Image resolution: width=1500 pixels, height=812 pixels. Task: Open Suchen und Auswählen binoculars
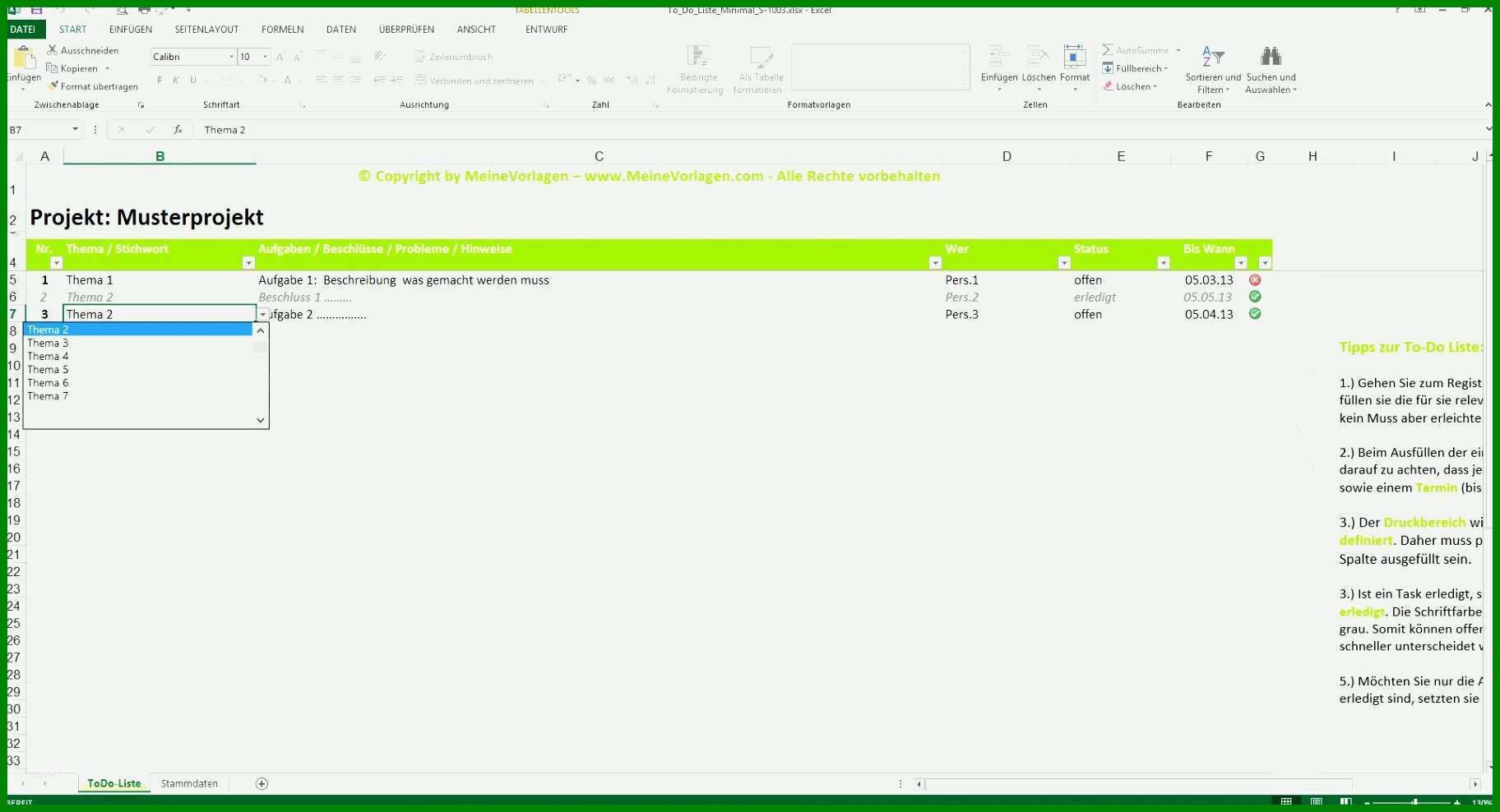(1271, 70)
